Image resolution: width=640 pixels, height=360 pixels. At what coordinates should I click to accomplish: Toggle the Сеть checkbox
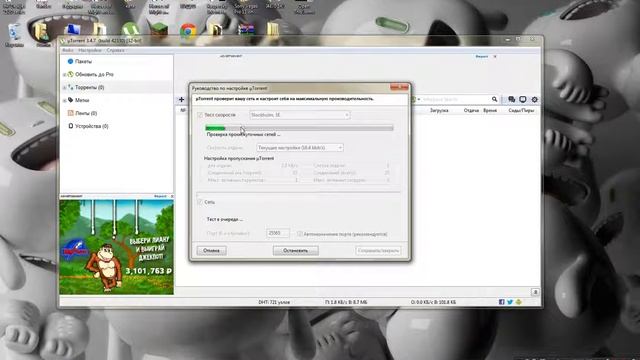coord(200,202)
